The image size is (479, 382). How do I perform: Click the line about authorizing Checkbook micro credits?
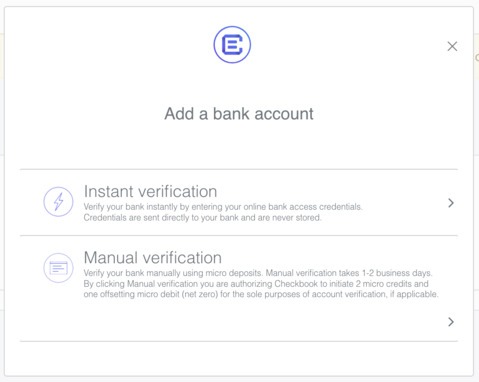(x=256, y=284)
